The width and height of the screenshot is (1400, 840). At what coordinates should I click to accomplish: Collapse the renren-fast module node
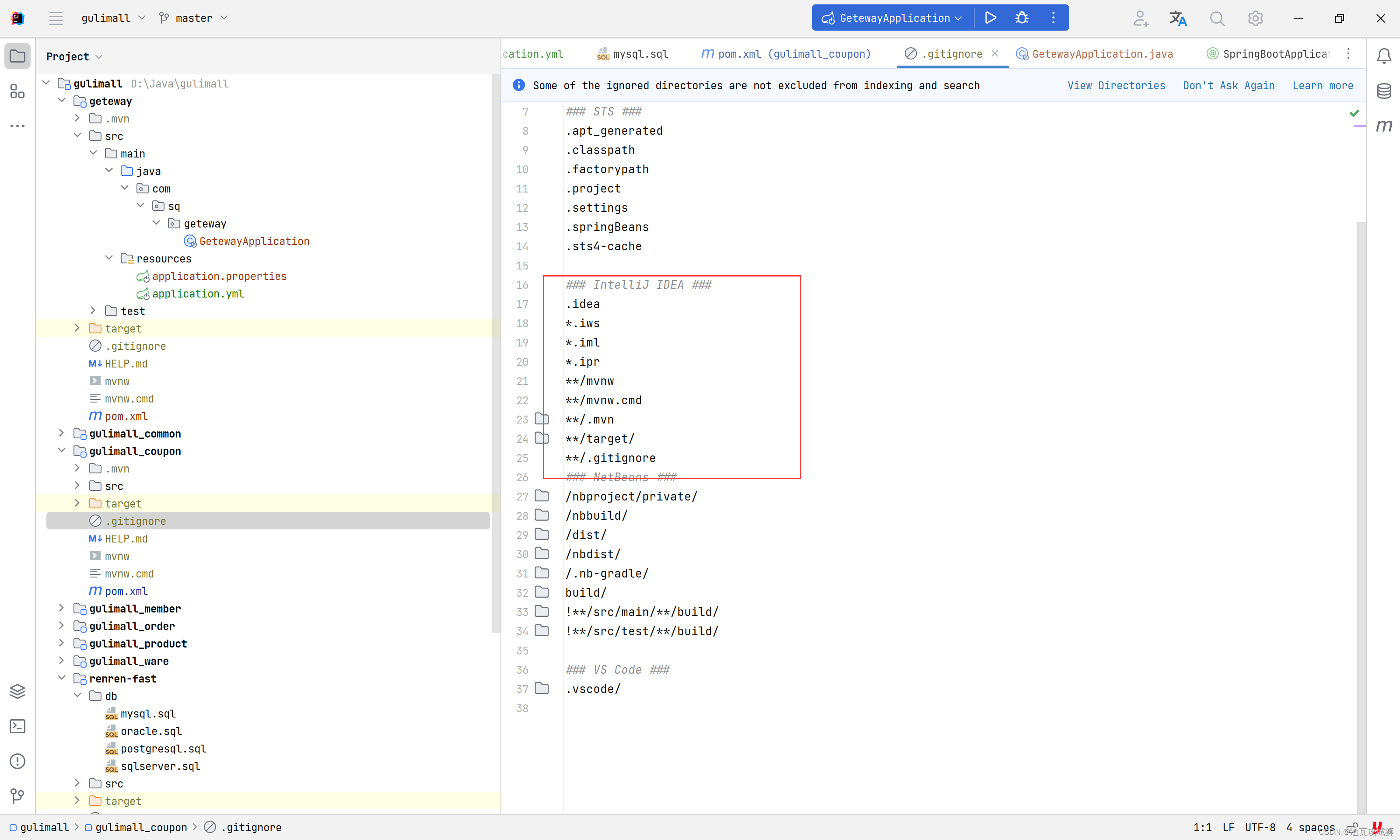(x=62, y=678)
